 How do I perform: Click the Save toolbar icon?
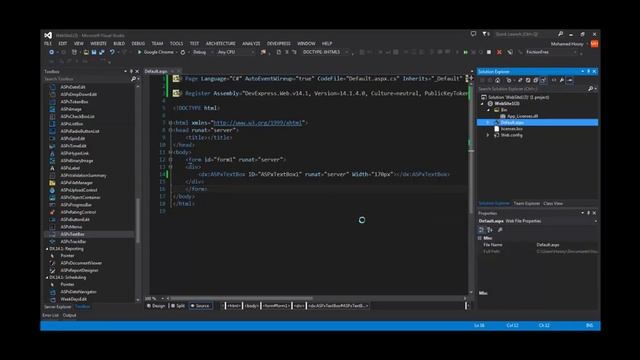(94, 52)
